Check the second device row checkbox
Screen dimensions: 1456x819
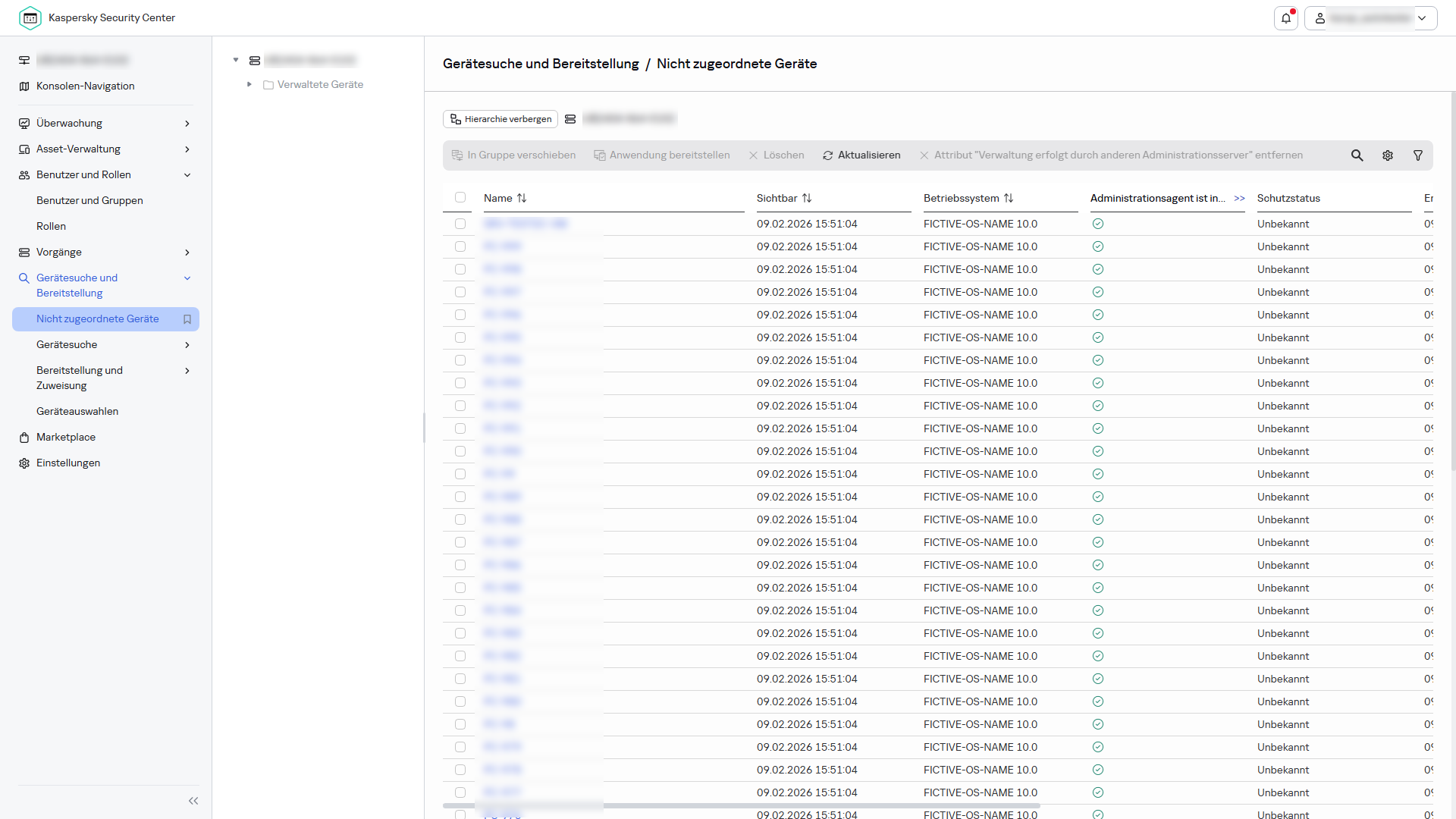[x=460, y=246]
